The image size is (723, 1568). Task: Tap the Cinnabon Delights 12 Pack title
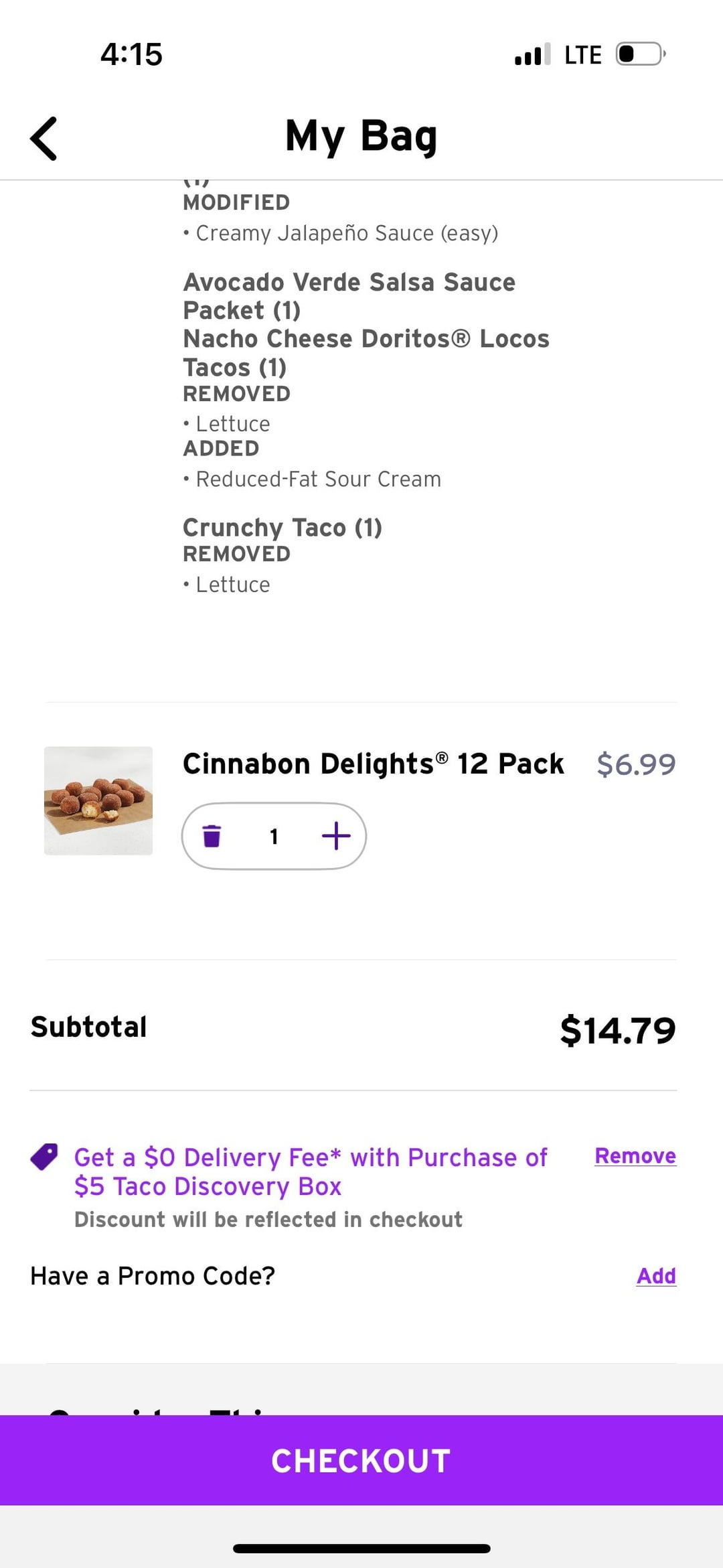click(x=373, y=764)
